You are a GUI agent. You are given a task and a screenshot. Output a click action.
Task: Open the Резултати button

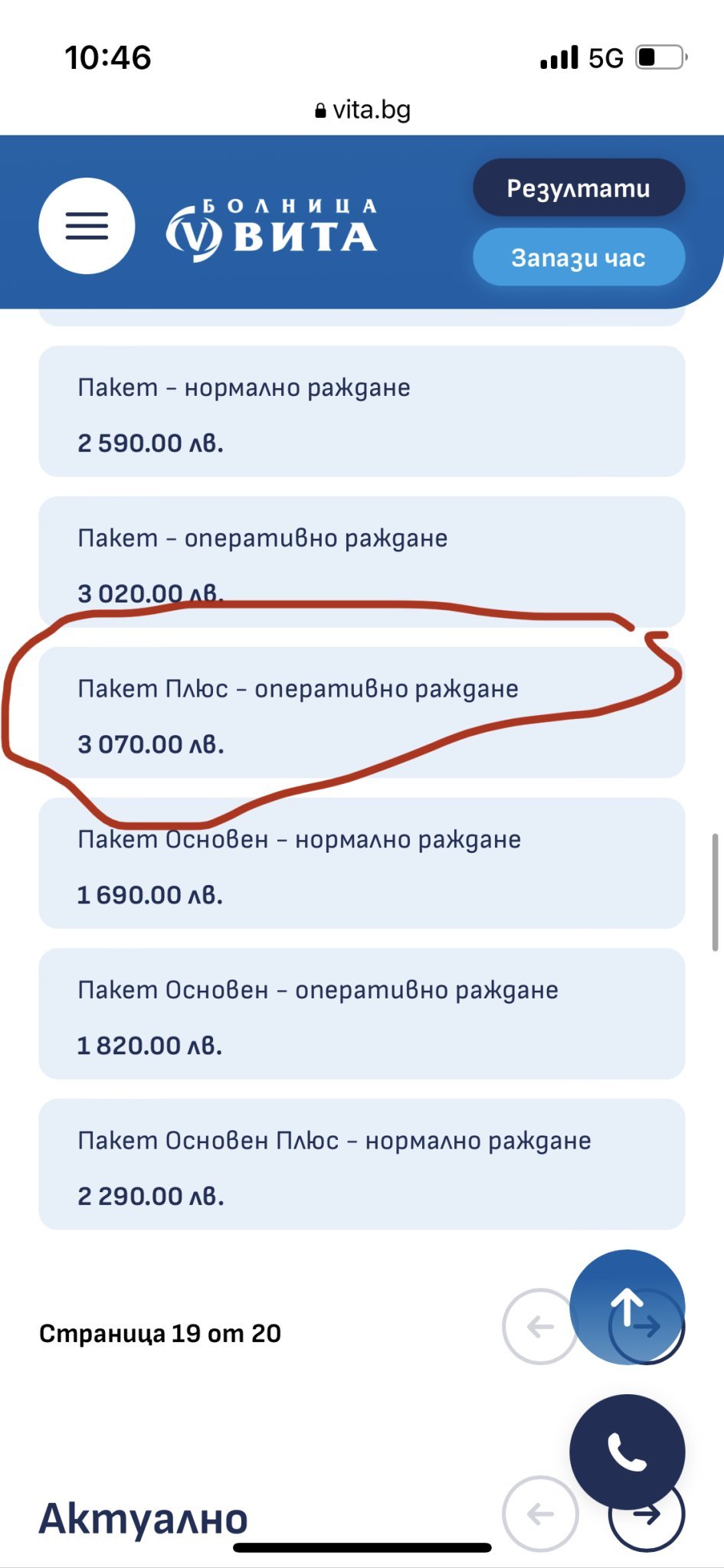578,188
